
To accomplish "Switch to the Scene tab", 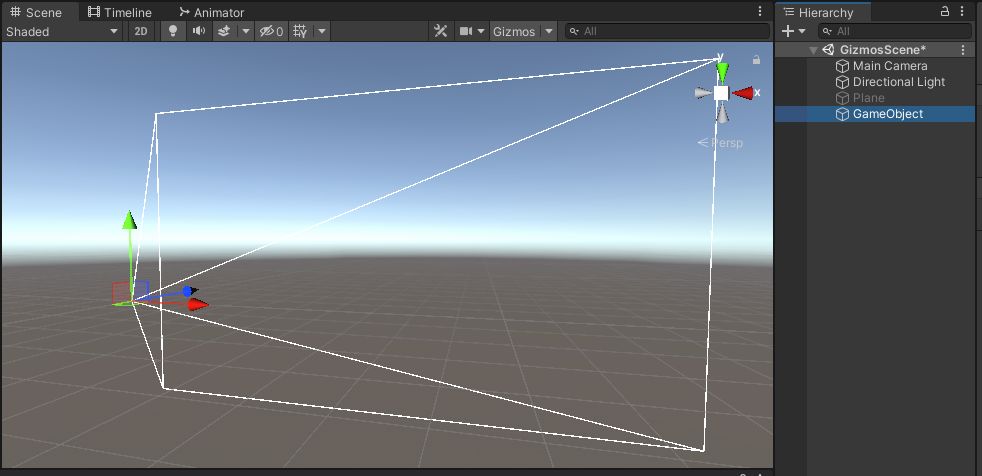I will (x=36, y=12).
